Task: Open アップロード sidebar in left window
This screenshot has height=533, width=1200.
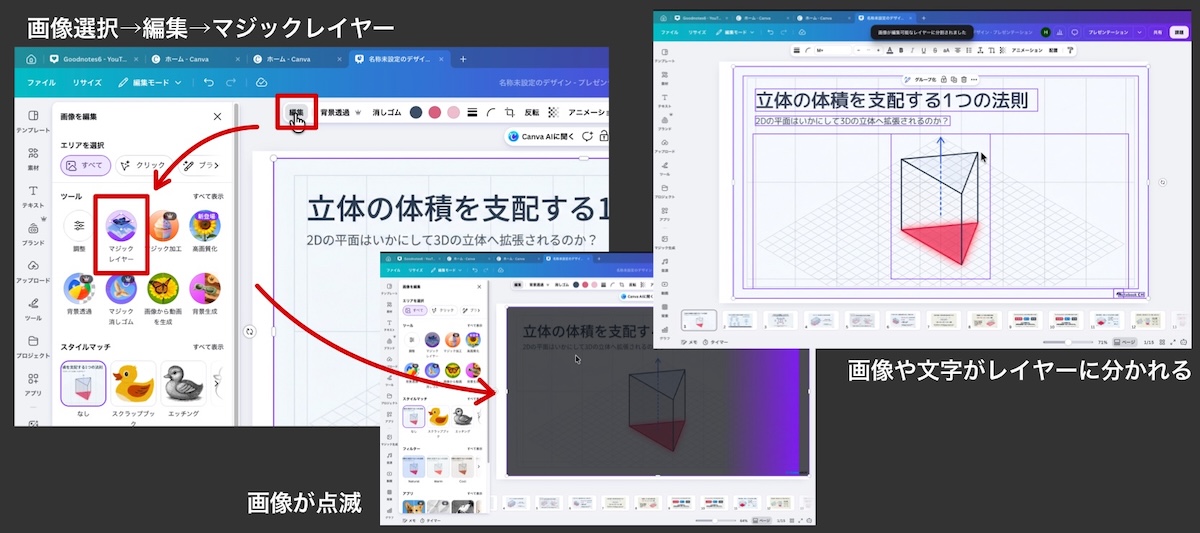Action: (x=33, y=271)
